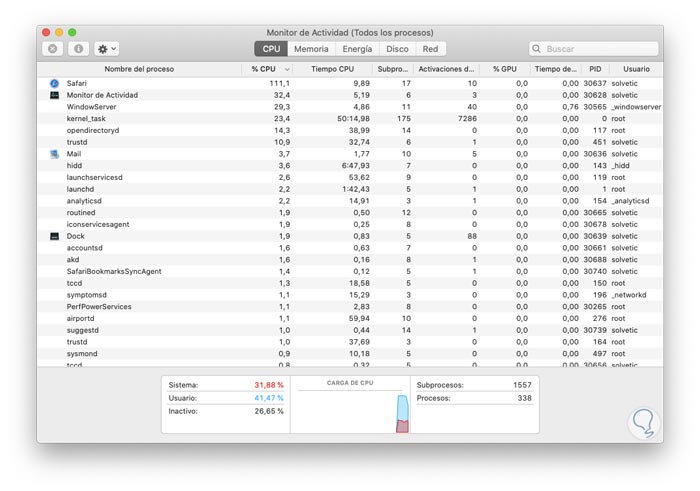The height and width of the screenshot is (491, 700).
Task: Sort by Tiempo CPU column
Action: point(333,69)
